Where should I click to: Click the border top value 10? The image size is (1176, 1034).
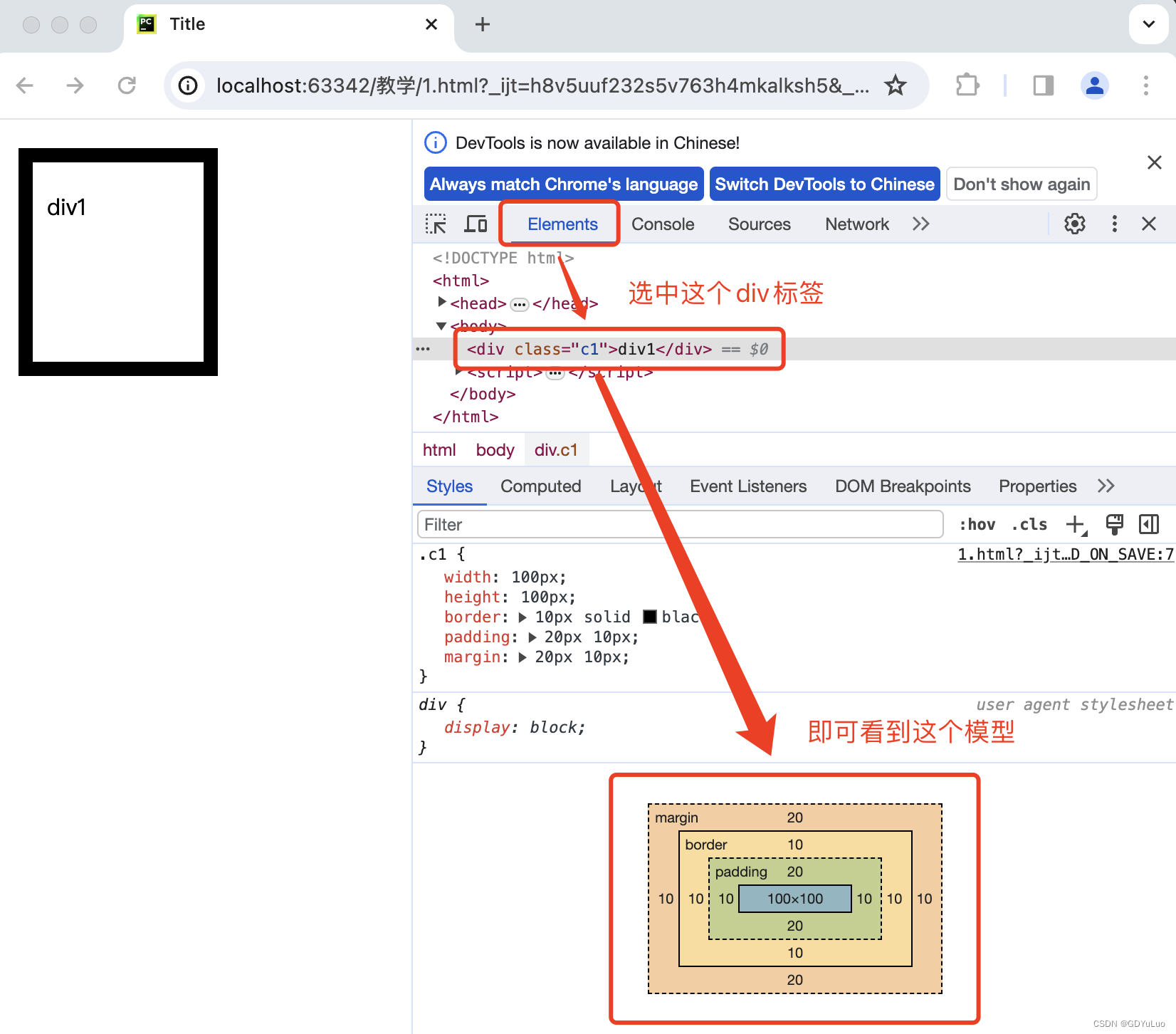(795, 845)
